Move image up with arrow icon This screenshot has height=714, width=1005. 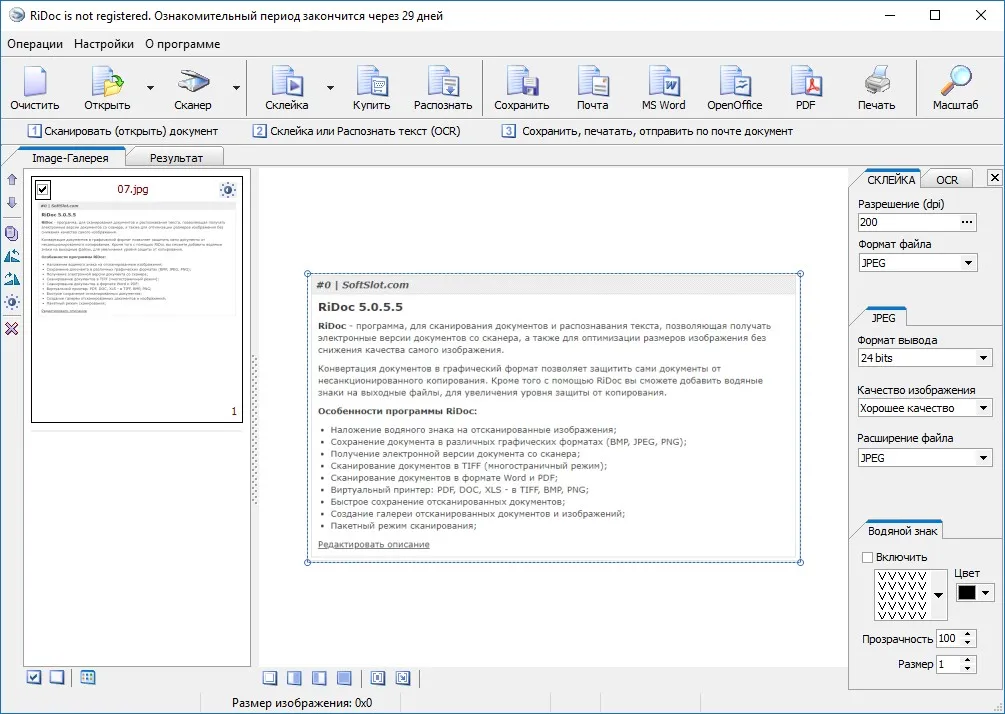(12, 180)
